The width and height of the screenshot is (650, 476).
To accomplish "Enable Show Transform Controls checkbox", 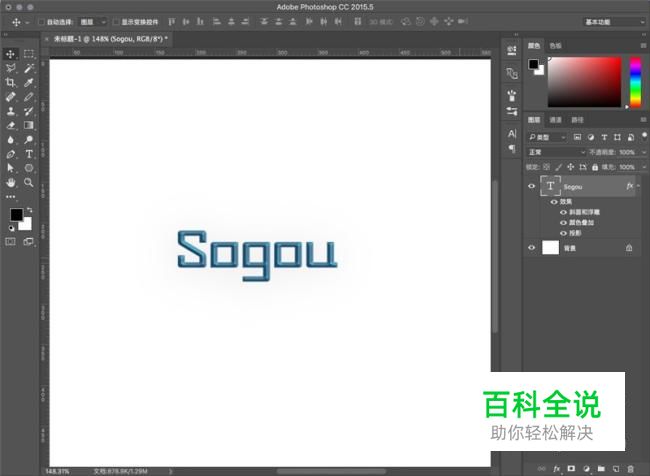I will pos(116,22).
